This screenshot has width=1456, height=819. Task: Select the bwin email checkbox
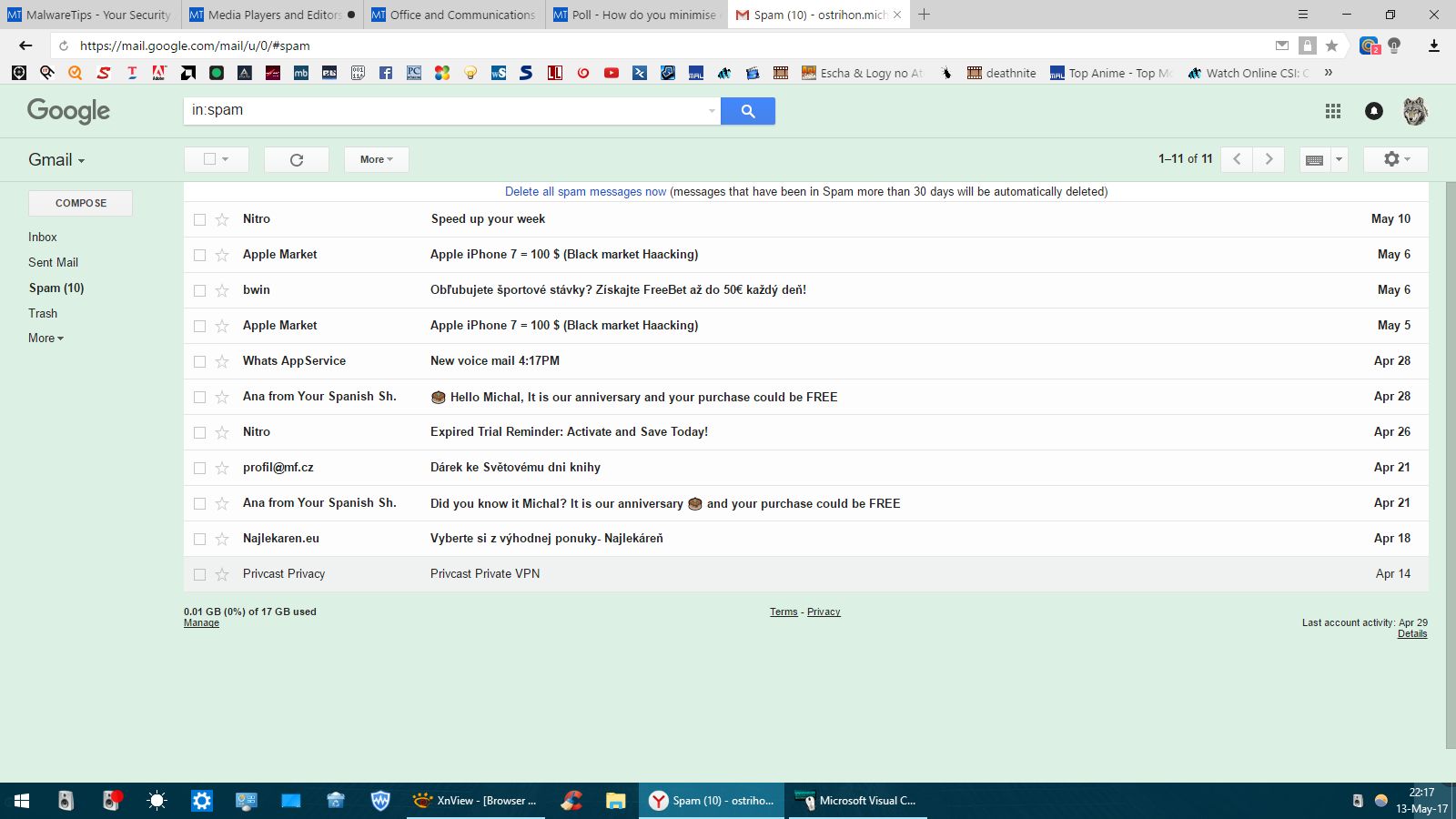coord(199,290)
